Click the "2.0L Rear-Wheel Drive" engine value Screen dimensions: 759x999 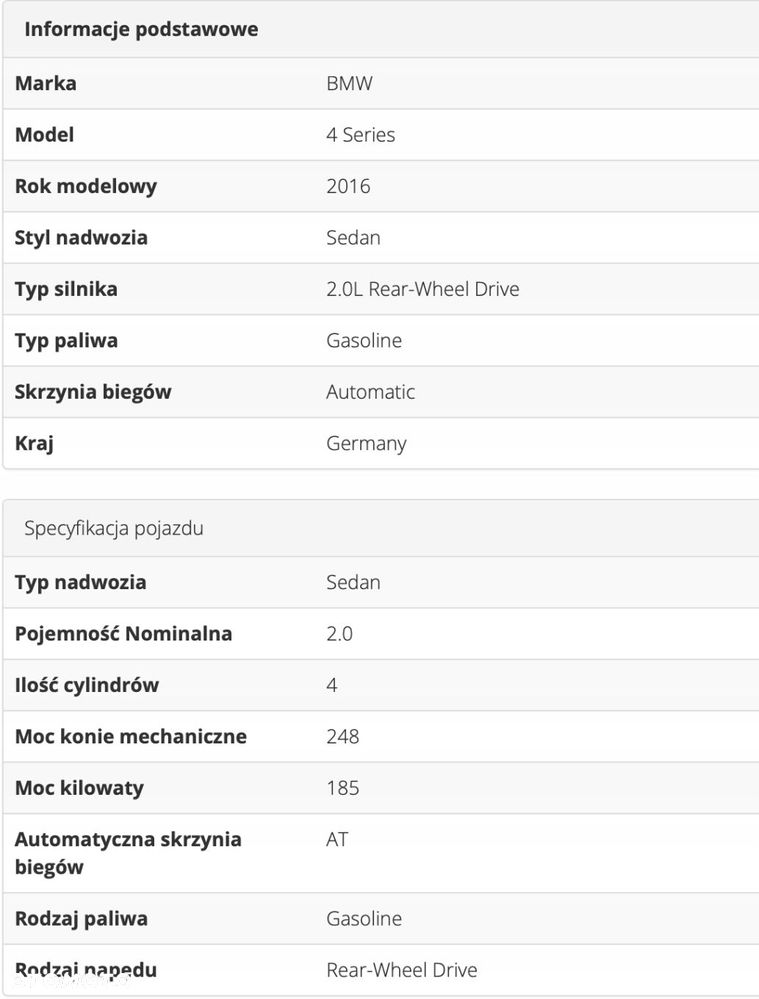pyautogui.click(x=422, y=290)
